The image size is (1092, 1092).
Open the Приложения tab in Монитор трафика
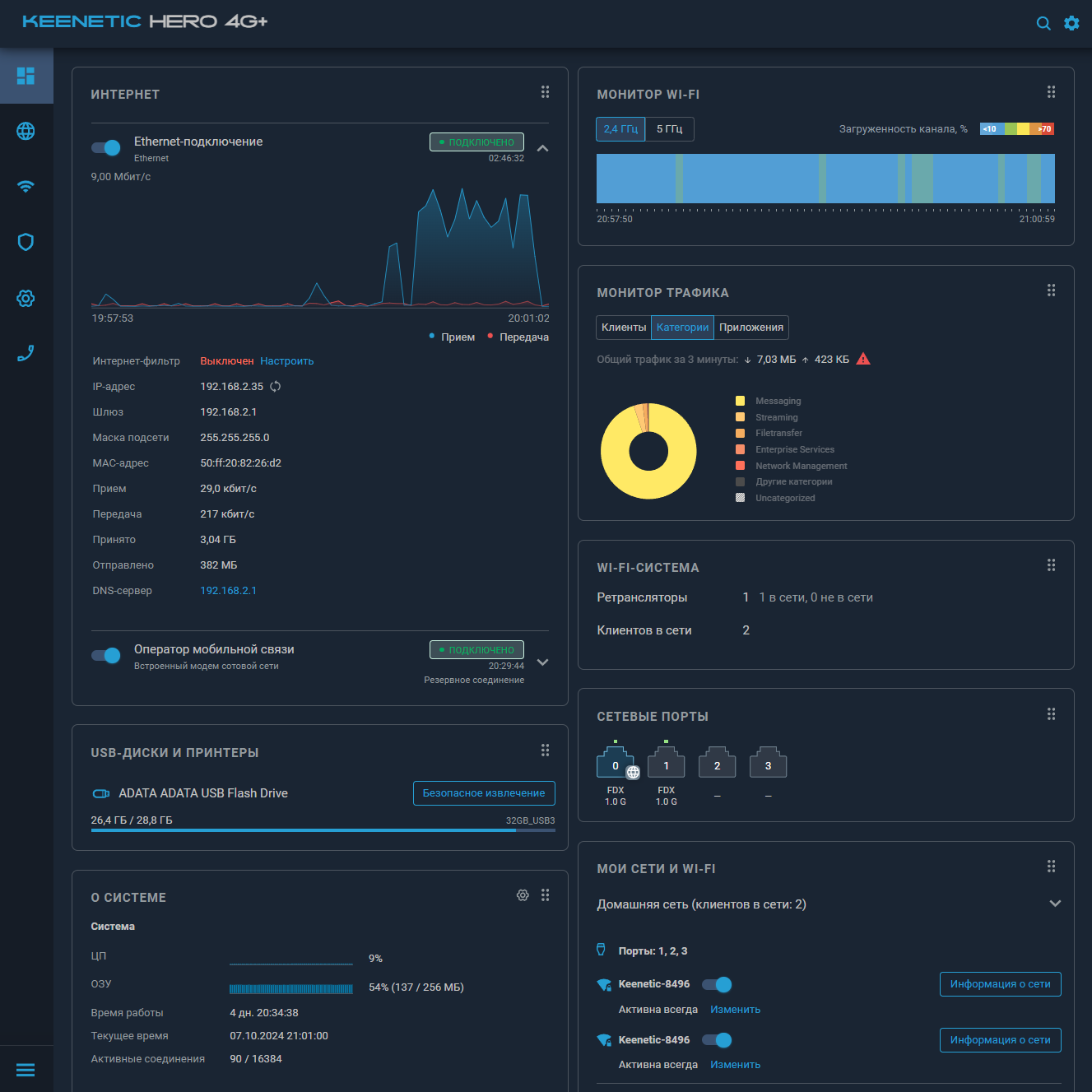click(750, 327)
